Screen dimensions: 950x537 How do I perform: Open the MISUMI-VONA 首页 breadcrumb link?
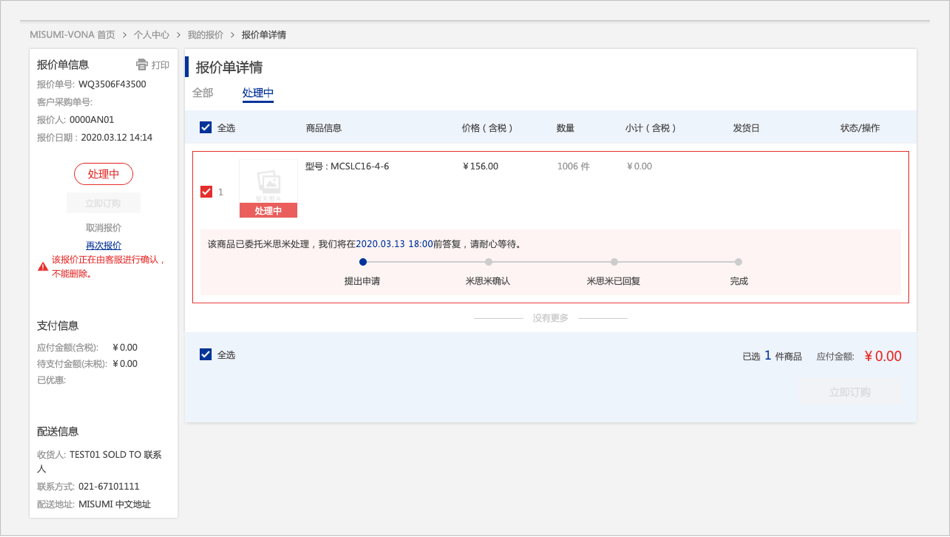pos(72,35)
